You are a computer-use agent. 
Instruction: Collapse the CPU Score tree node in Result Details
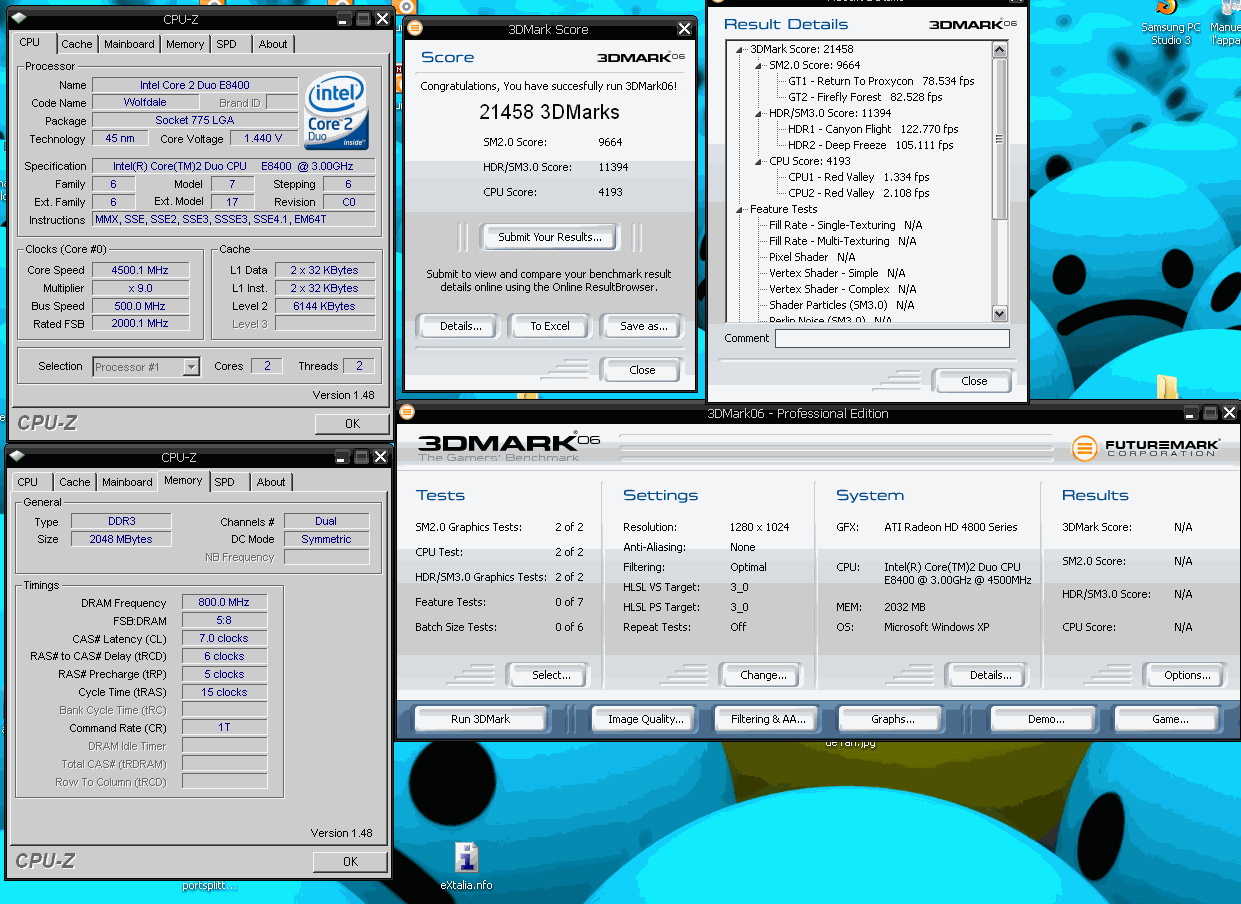760,161
